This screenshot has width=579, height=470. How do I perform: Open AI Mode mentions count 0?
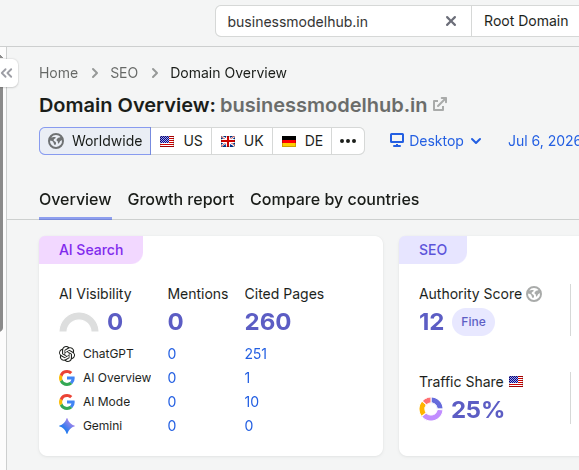(x=172, y=402)
